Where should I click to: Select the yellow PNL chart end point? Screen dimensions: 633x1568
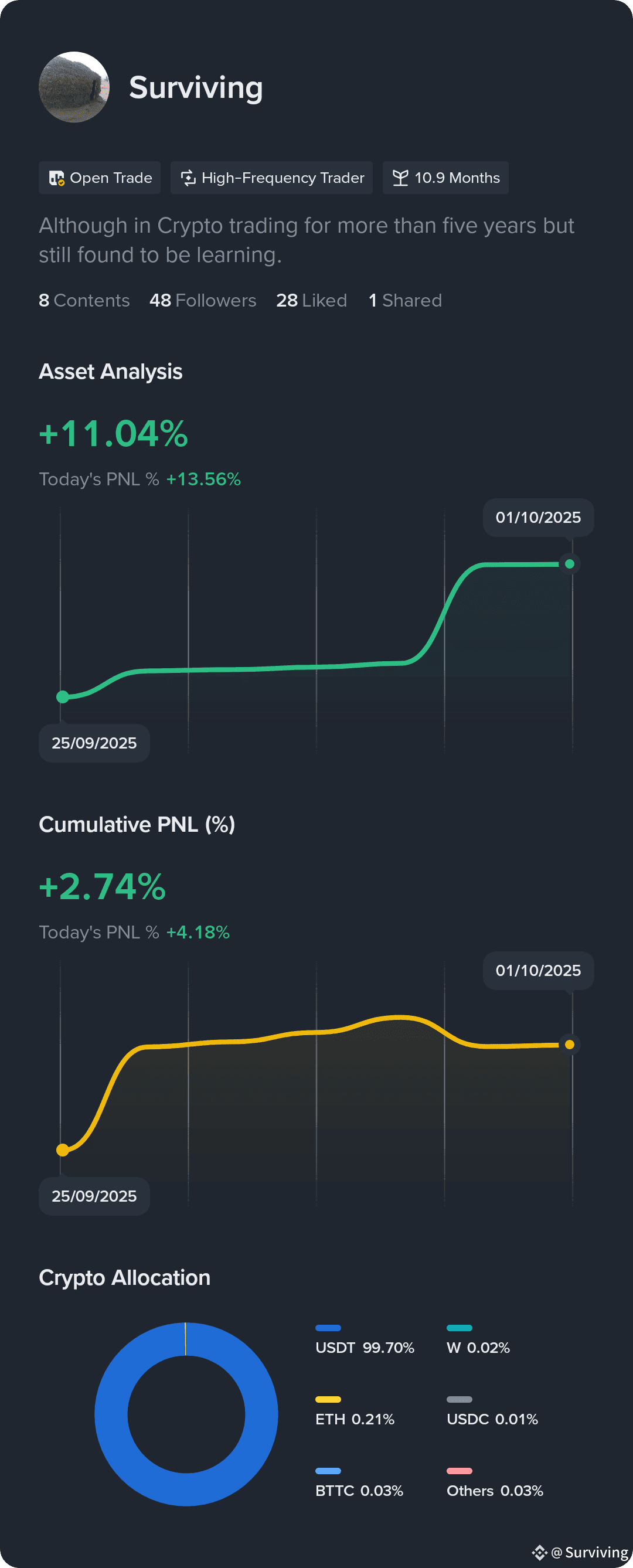click(570, 1045)
